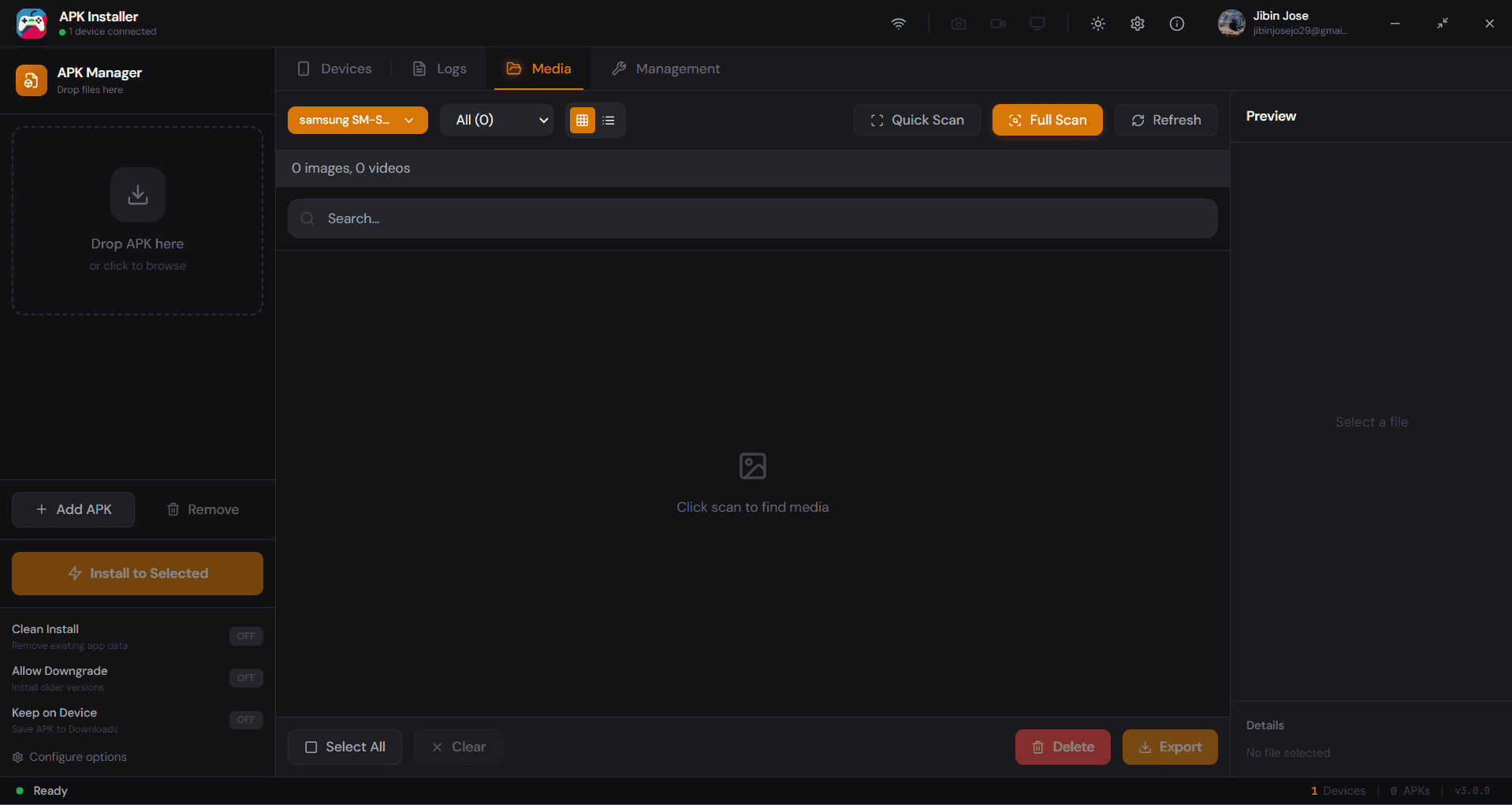Enable Keep on Device option
The width and height of the screenshot is (1512, 805).
pyautogui.click(x=245, y=719)
